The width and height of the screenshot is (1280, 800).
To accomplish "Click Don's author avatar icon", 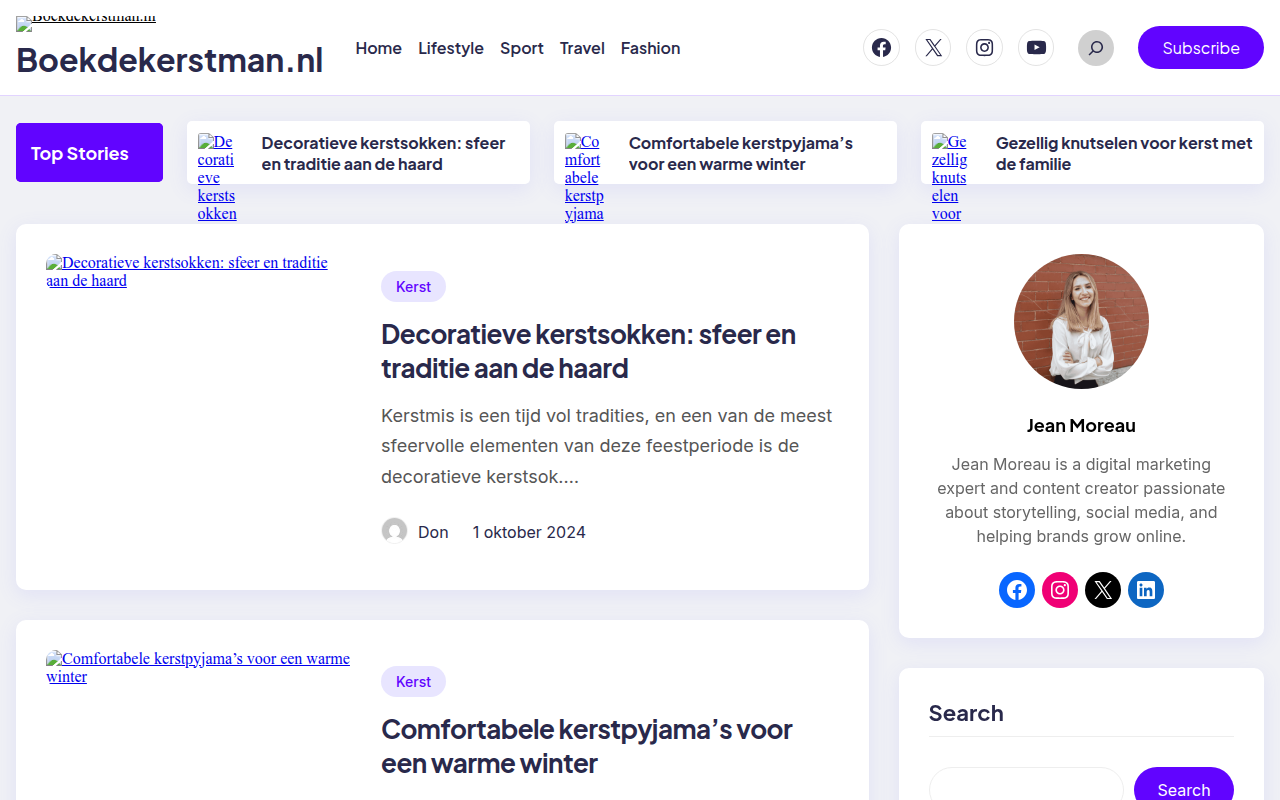I will click(394, 531).
